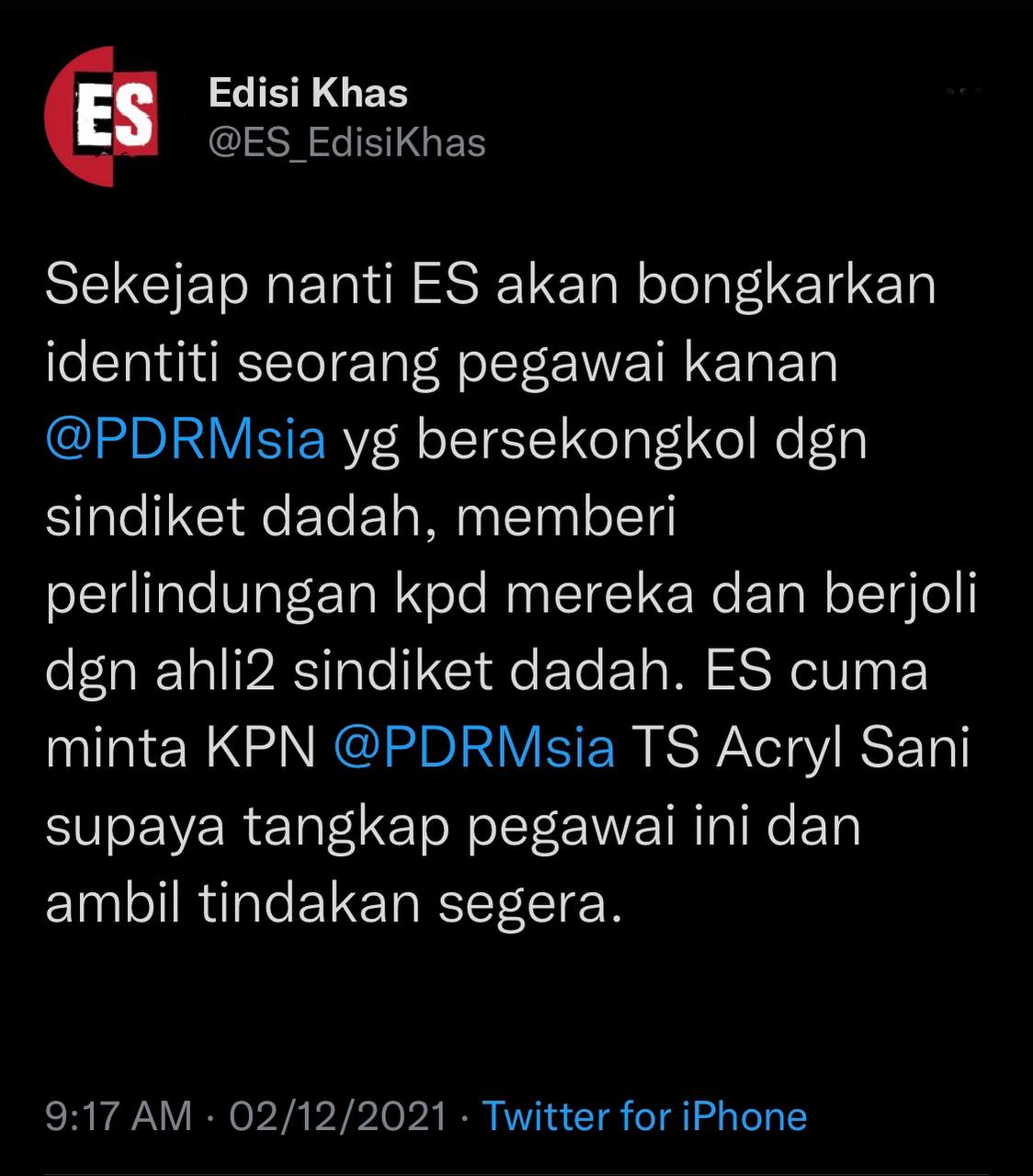Click the Twitter for iPhone source link
The height and width of the screenshot is (1176, 1033).
644,1116
